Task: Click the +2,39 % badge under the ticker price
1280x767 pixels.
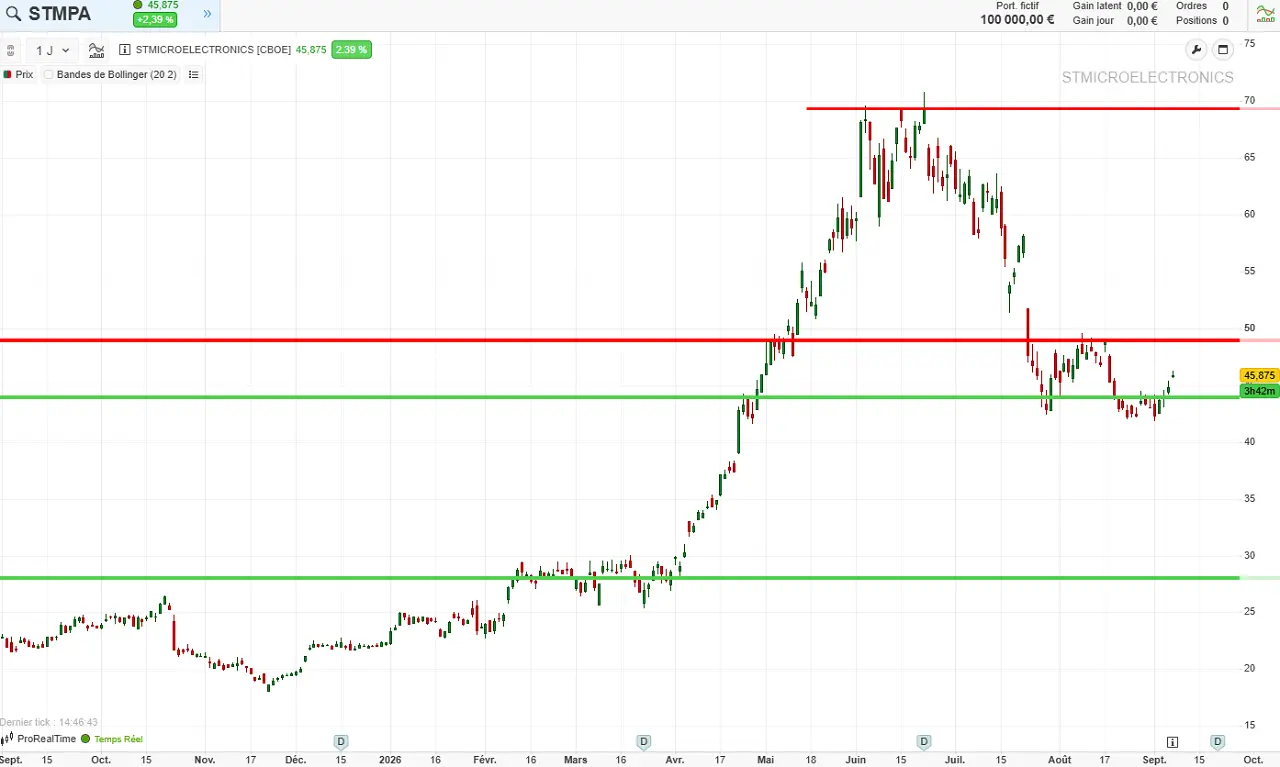Action: click(x=155, y=20)
